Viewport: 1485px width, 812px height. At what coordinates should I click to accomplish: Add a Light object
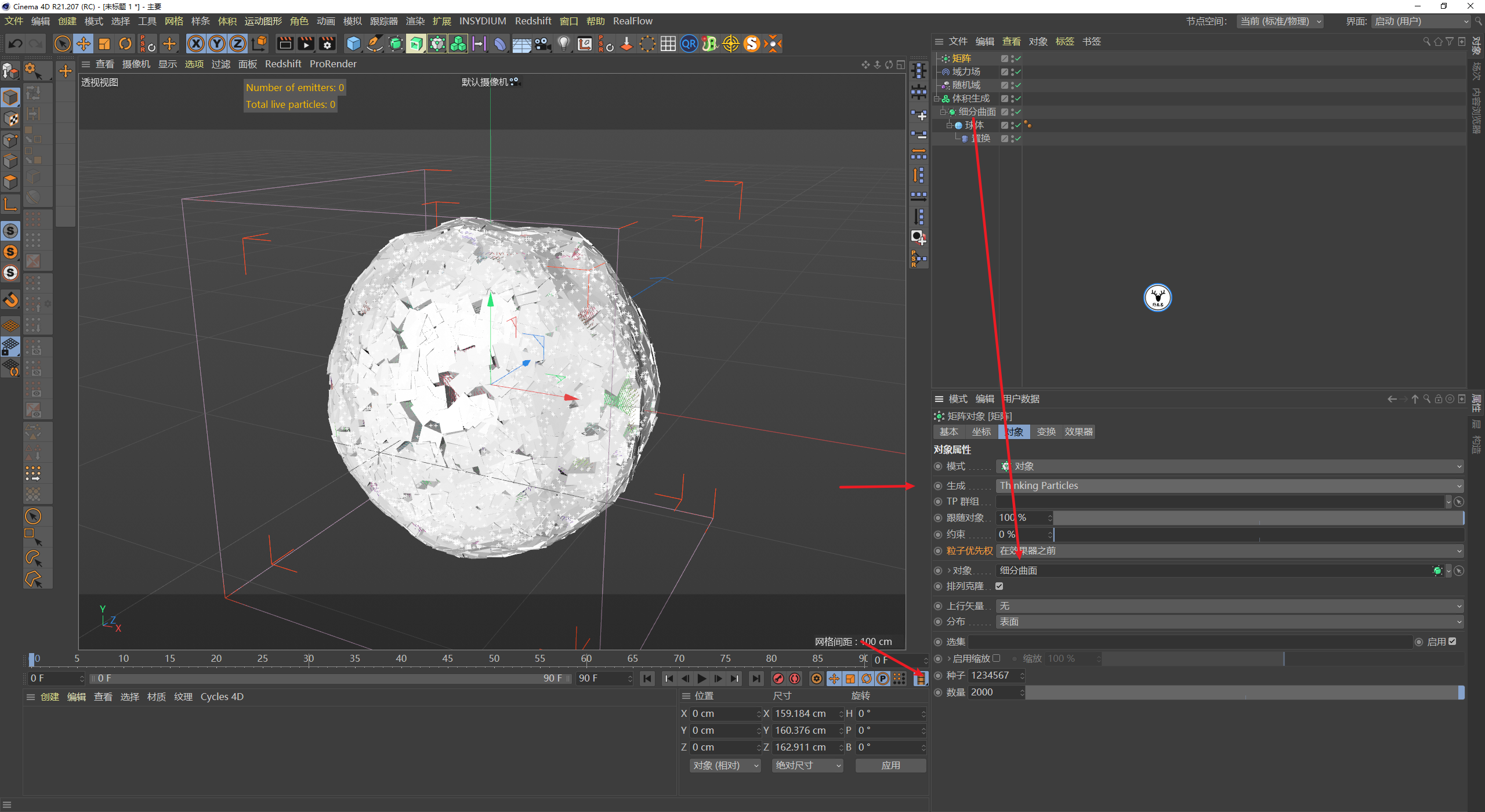click(564, 43)
